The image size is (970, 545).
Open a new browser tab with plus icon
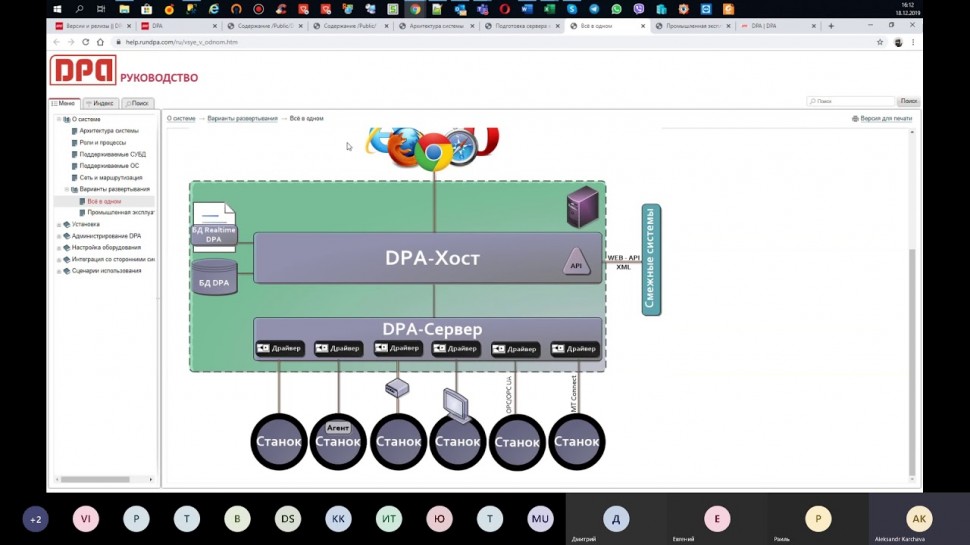pyautogui.click(x=830, y=26)
